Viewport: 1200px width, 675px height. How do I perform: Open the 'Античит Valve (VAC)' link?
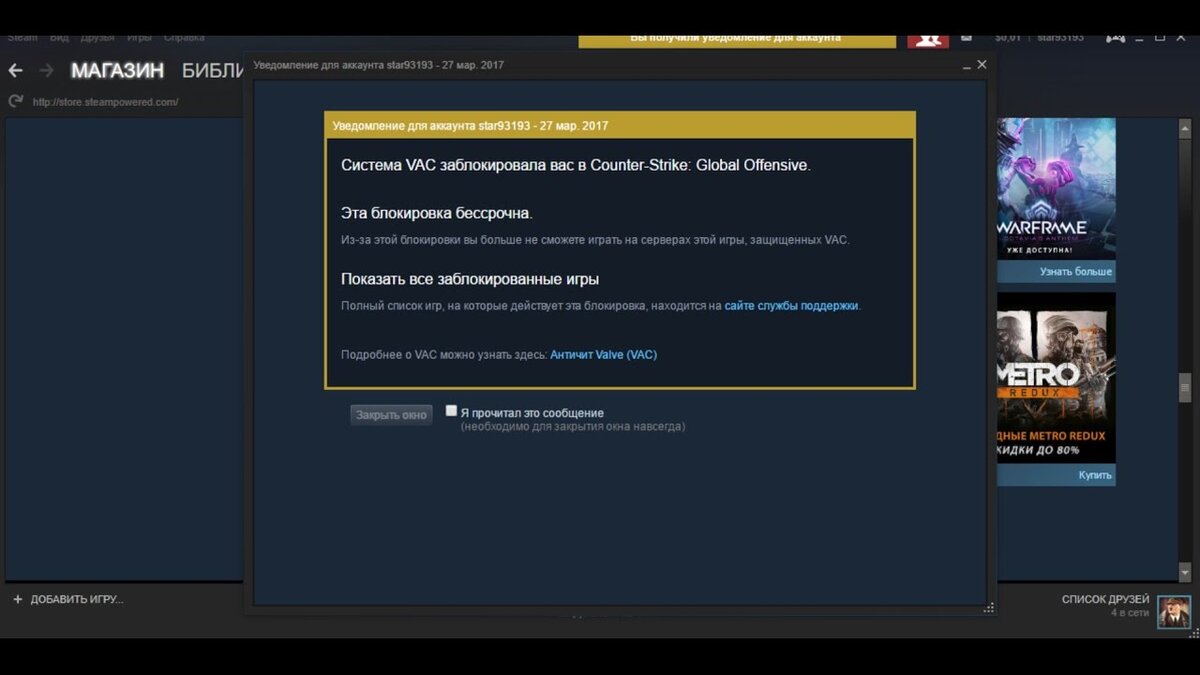click(603, 354)
